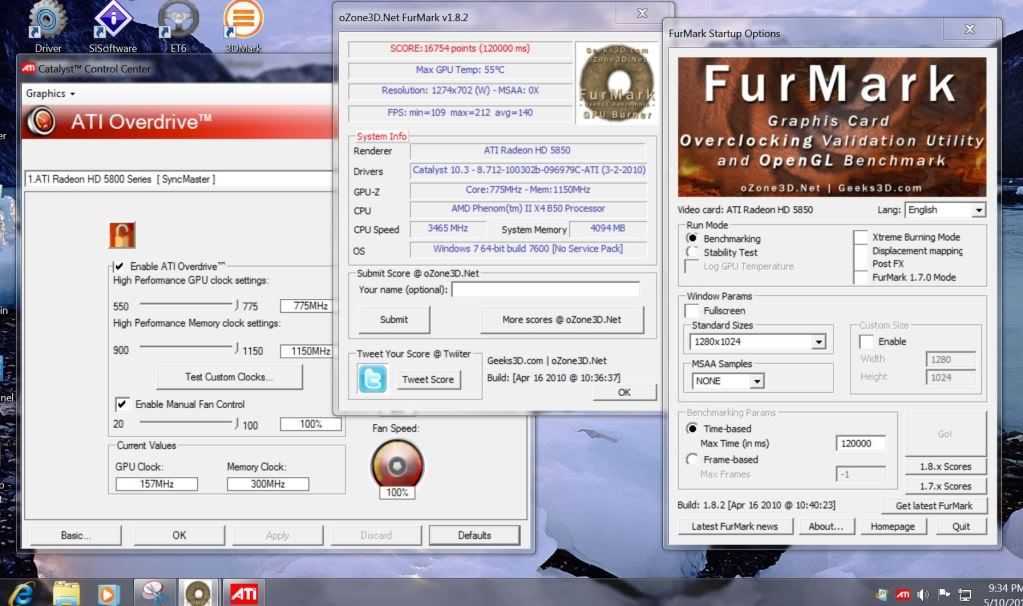Open Internet Explorer from the taskbar
This screenshot has height=606, width=1023.
coord(22,594)
